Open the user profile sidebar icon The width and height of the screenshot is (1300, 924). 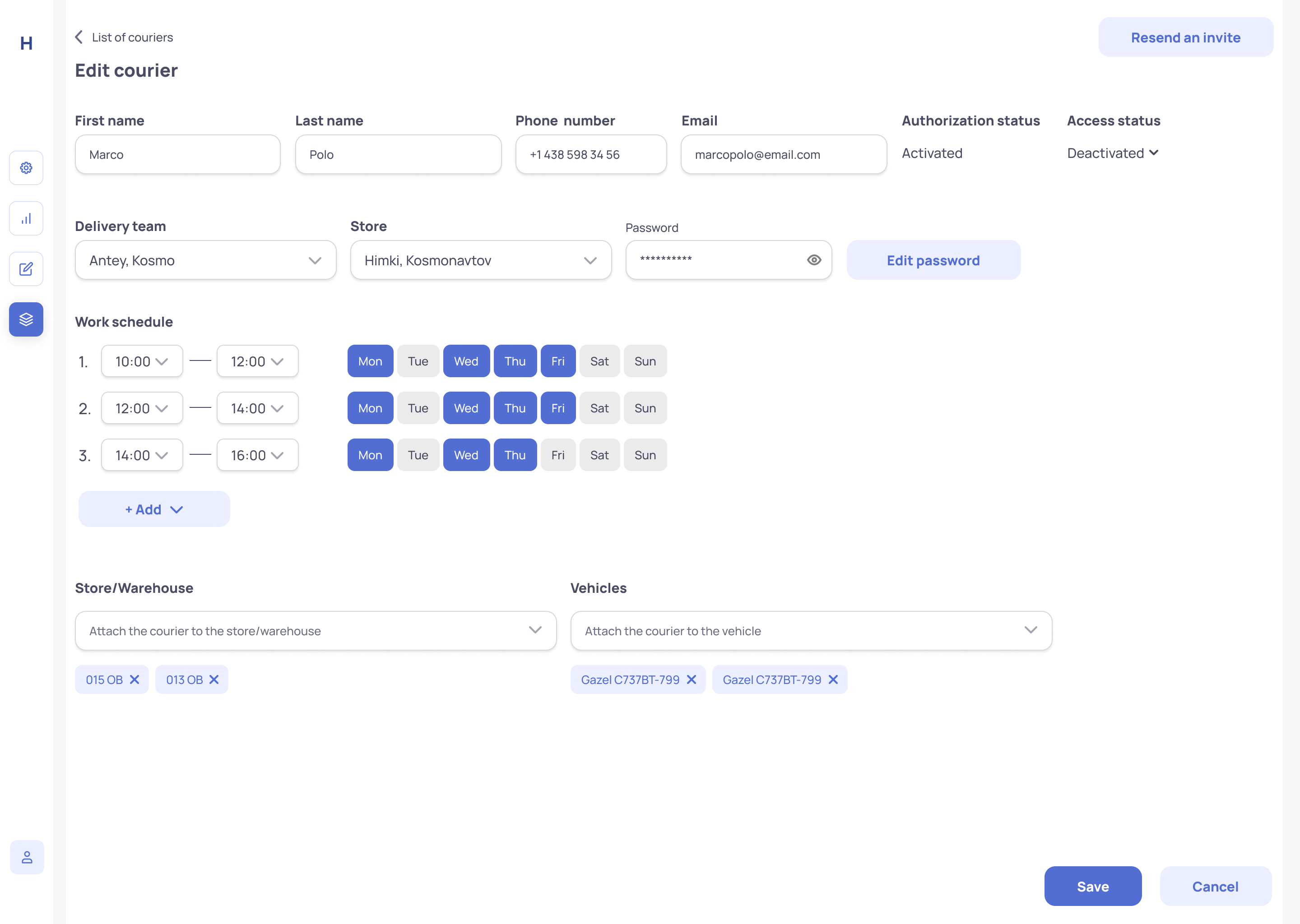[27, 857]
